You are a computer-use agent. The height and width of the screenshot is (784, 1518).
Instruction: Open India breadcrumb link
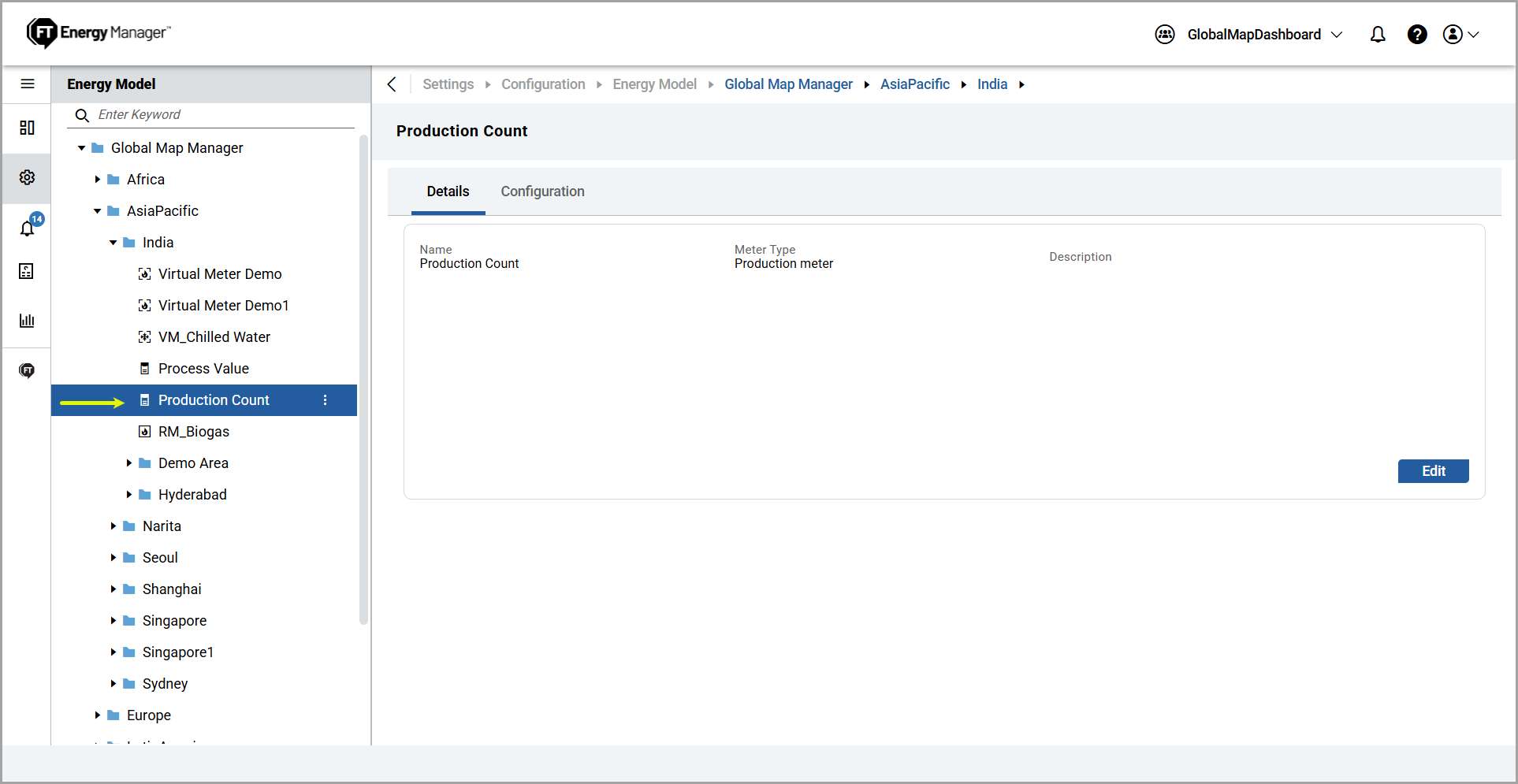[x=992, y=84]
